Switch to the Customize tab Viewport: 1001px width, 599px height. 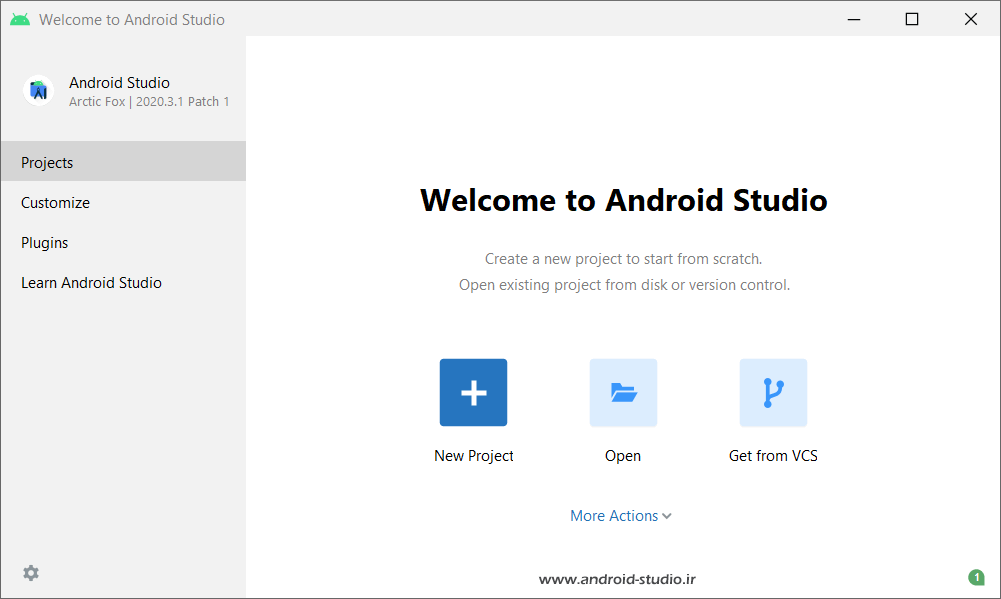pos(123,202)
